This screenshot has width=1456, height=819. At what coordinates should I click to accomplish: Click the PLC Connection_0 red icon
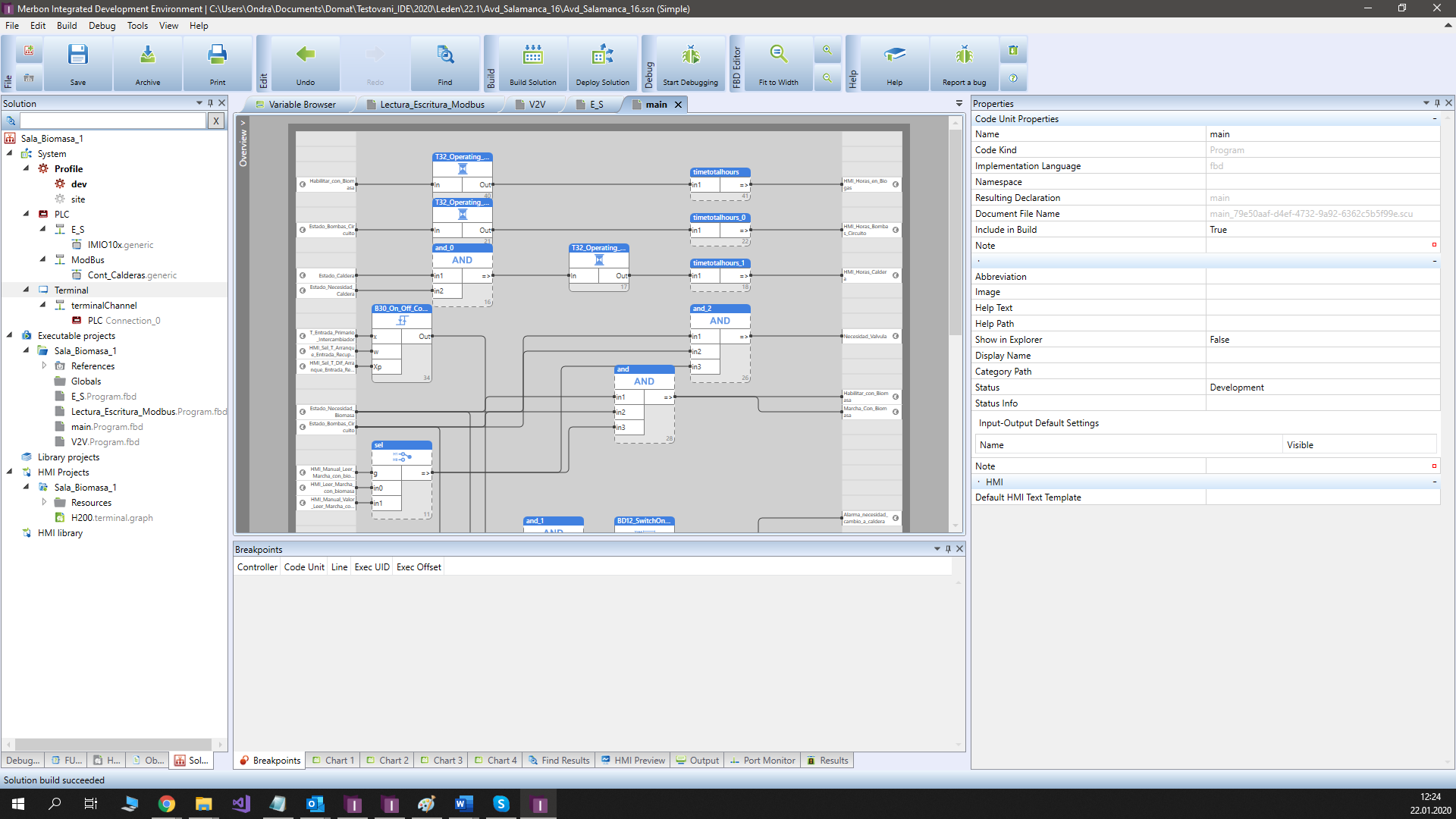(77, 321)
